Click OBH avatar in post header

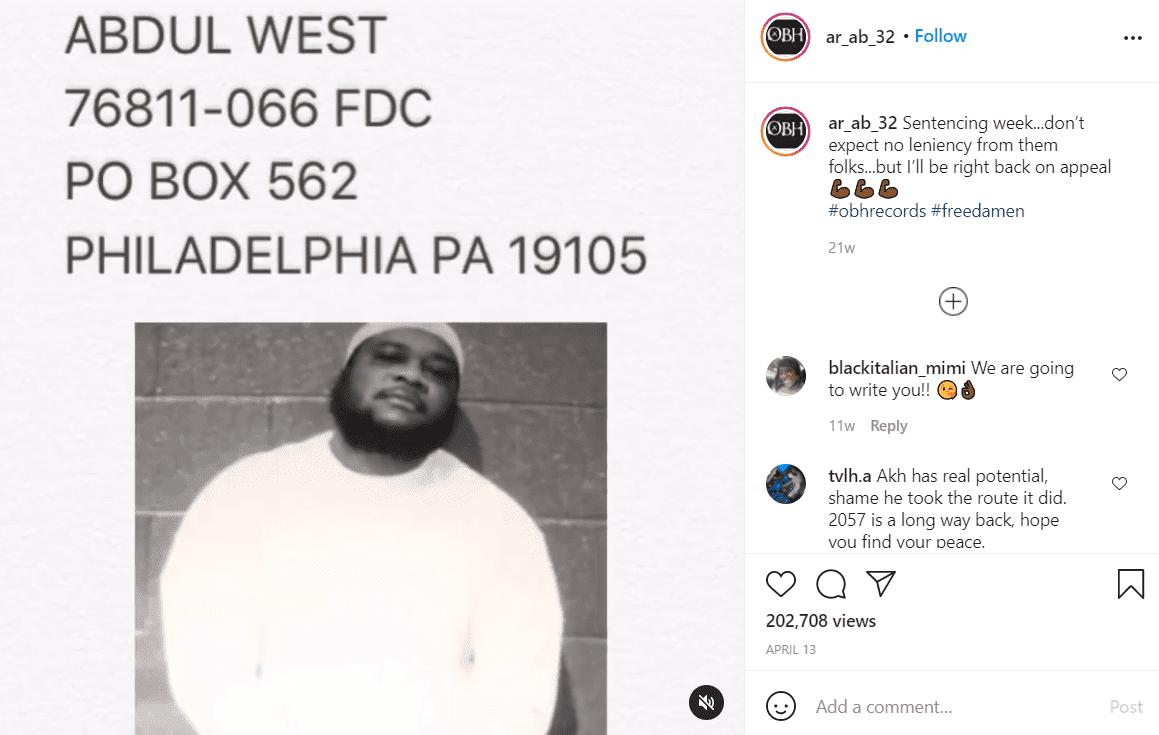[785, 36]
